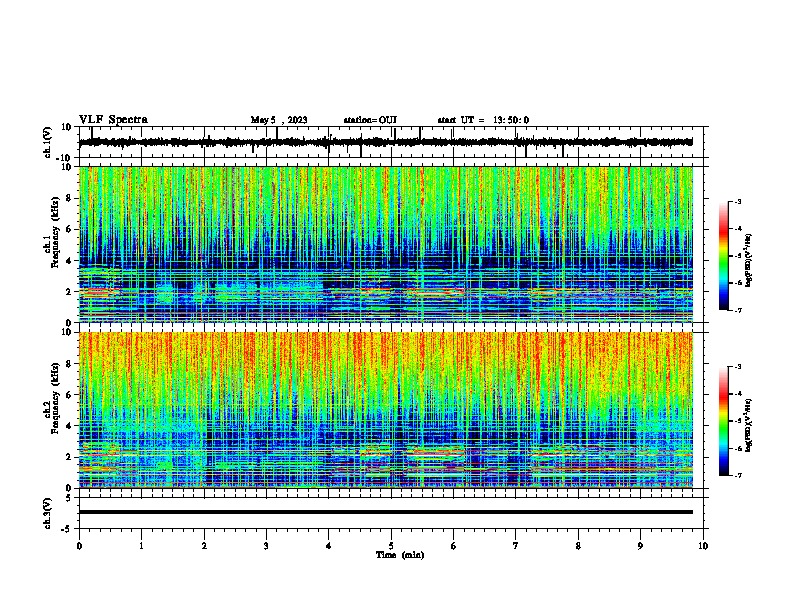
Task: Click the ch.3 voltage trace line
Action: click(386, 512)
